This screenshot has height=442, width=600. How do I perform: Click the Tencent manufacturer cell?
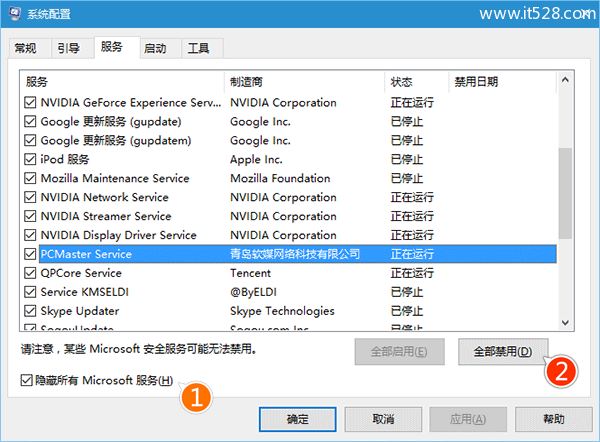coord(250,273)
